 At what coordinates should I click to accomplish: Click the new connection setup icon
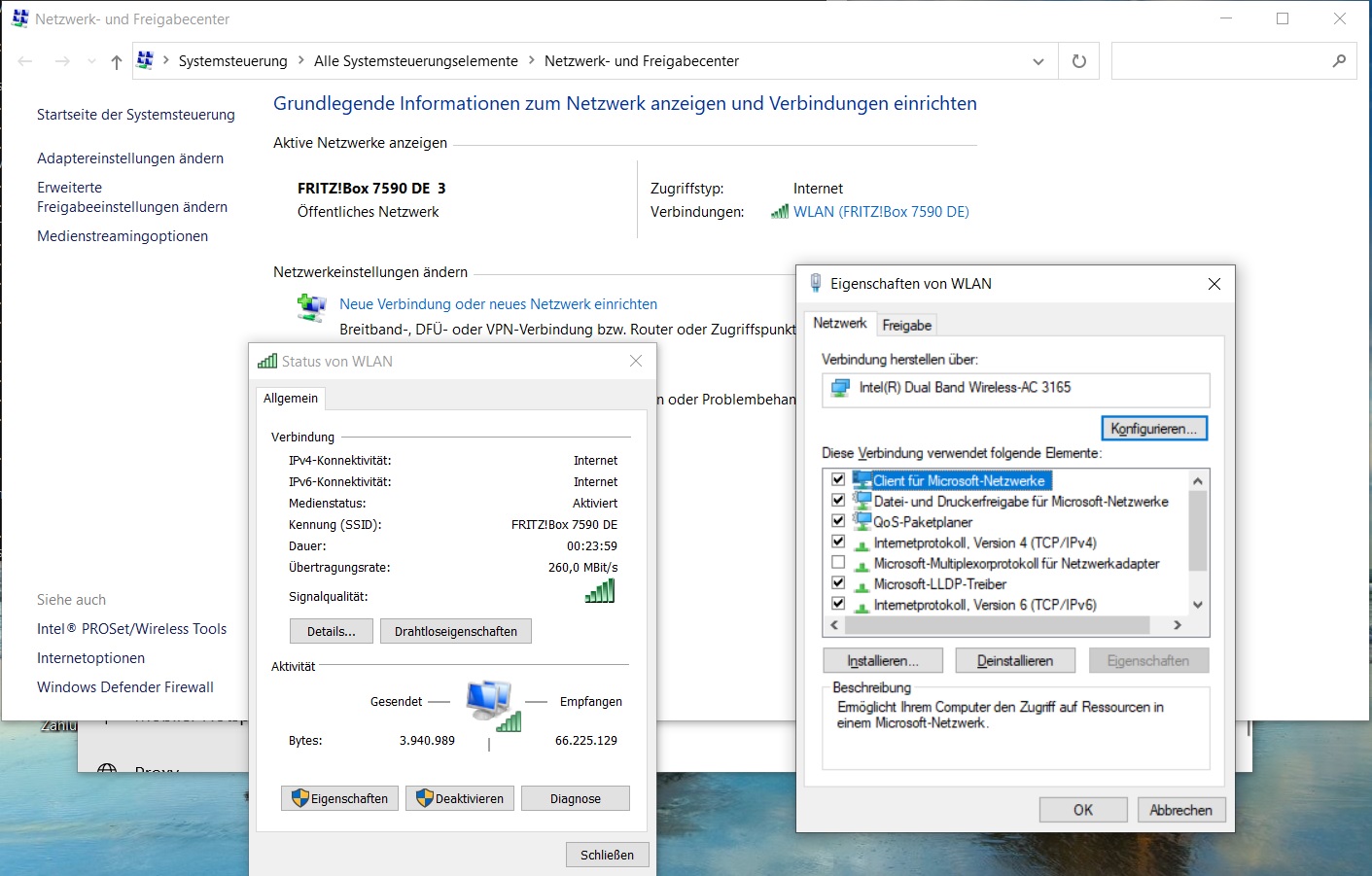[x=311, y=308]
